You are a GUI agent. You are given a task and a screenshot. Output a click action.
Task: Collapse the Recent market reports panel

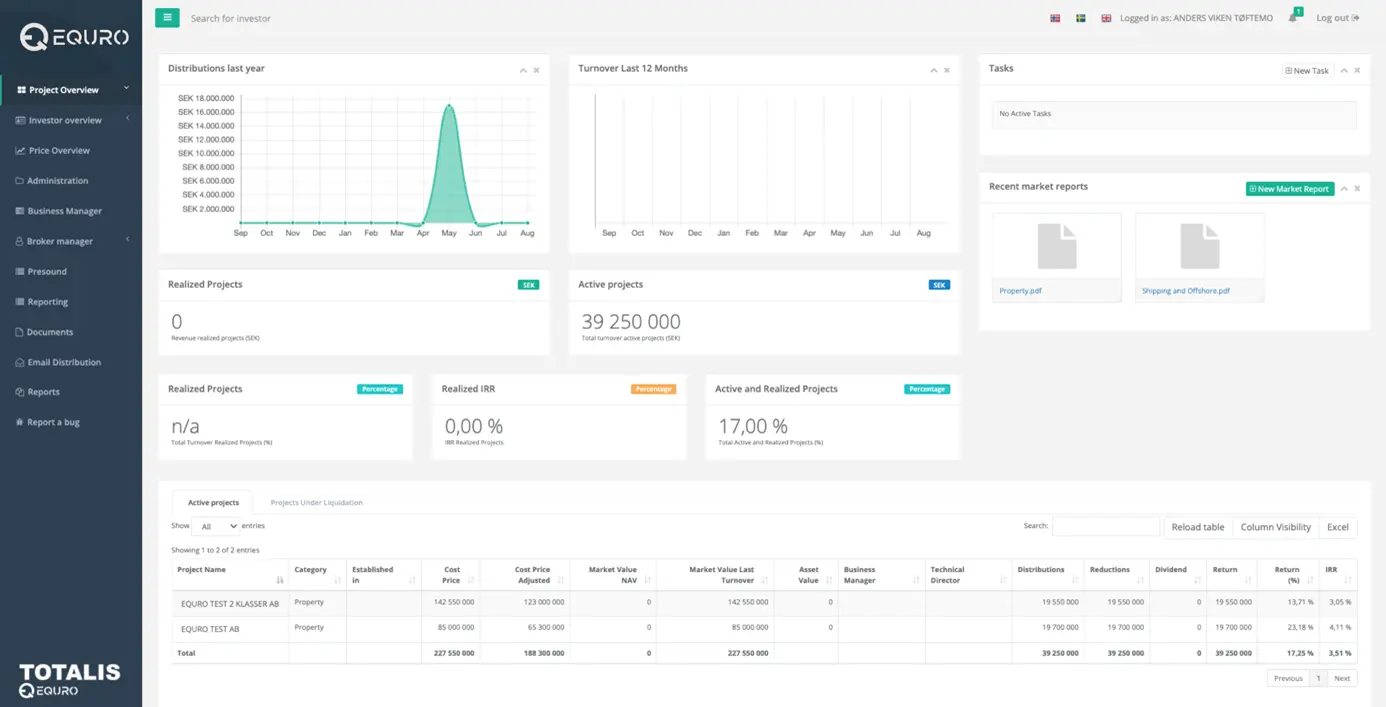coord(1344,189)
